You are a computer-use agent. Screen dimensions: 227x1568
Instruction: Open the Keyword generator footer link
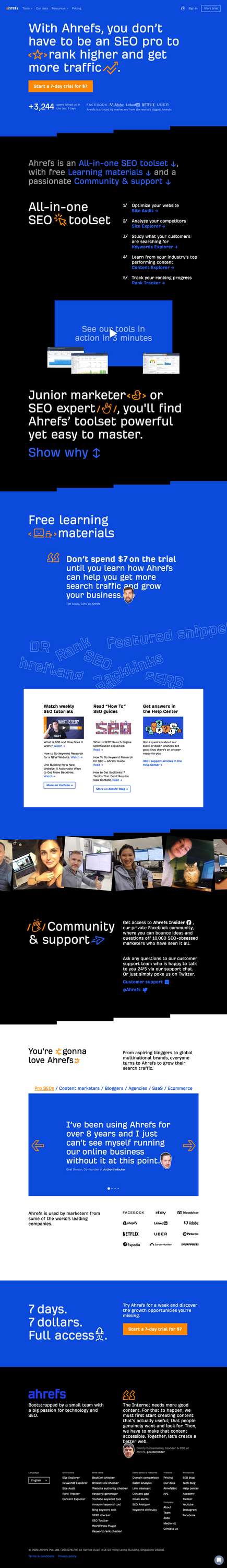tap(105, 1493)
